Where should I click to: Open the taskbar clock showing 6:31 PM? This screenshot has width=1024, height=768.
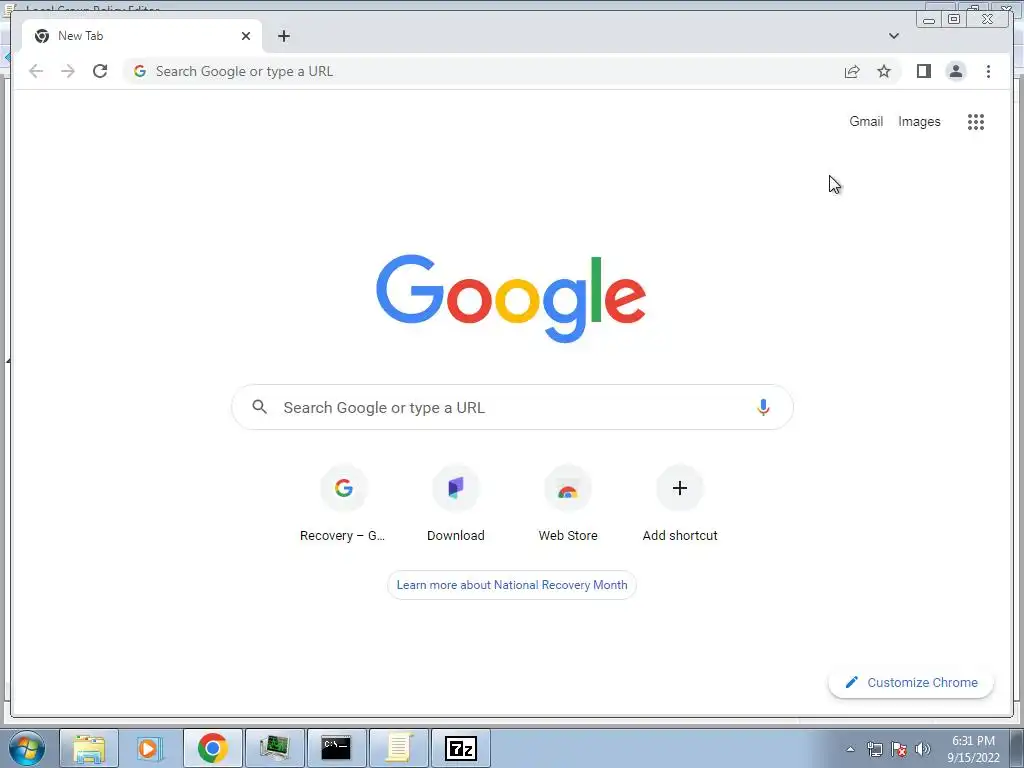(973, 749)
